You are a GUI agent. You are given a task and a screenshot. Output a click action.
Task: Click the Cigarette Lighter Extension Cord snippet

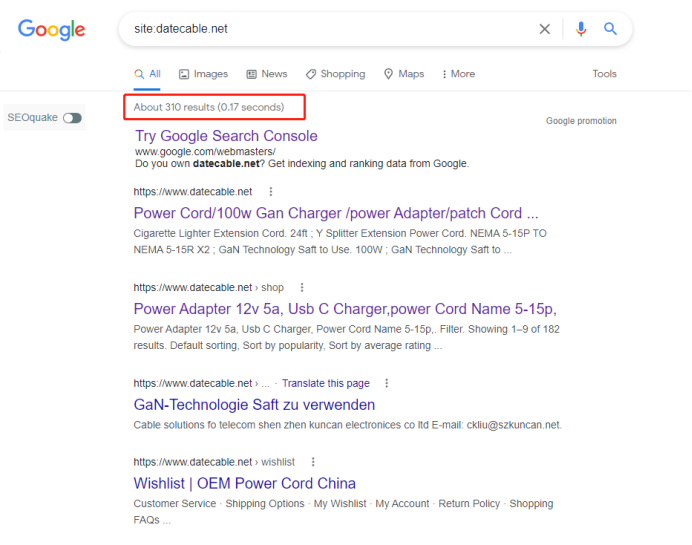click(340, 241)
